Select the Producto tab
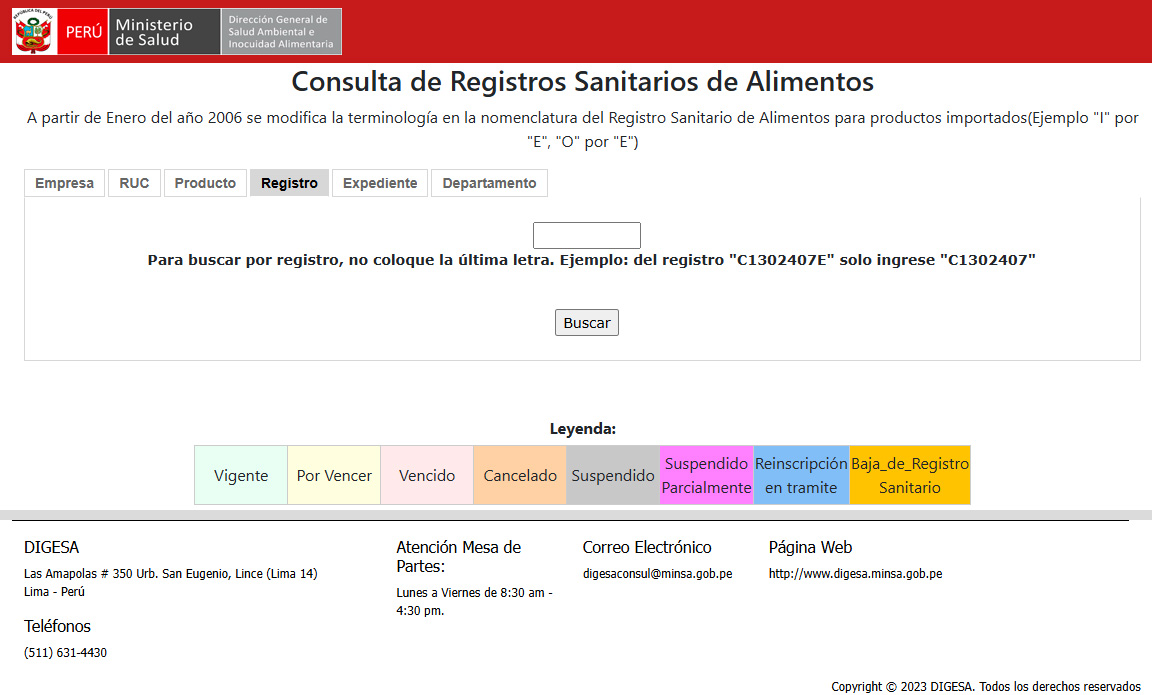The image size is (1152, 695). pos(205,183)
